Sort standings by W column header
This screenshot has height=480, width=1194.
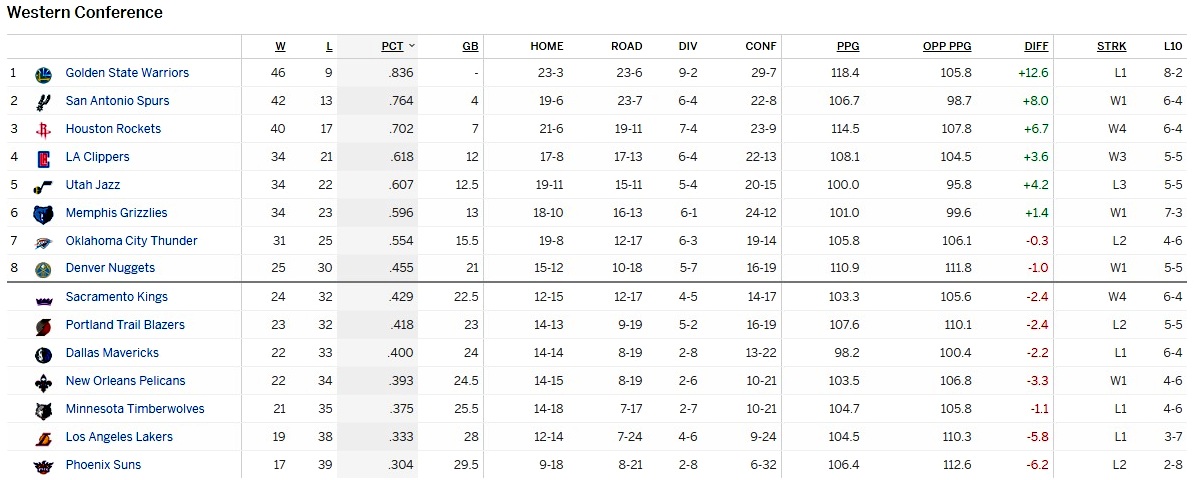[280, 46]
